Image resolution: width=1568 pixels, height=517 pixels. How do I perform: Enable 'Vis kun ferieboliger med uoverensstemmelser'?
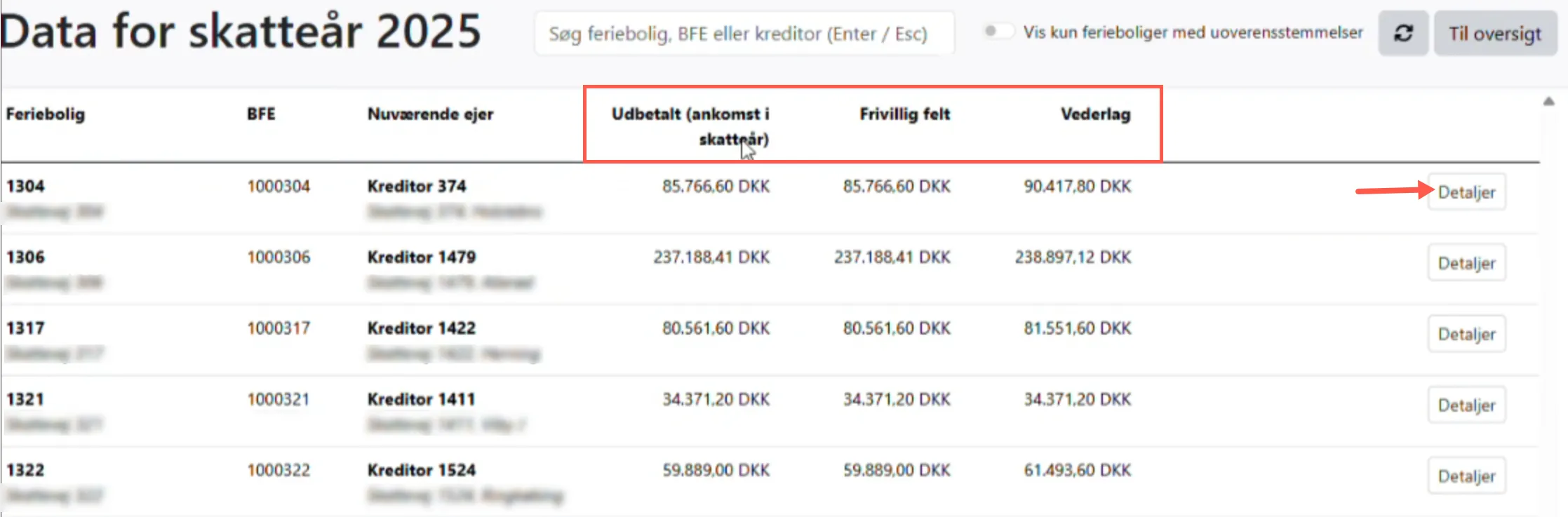click(x=999, y=31)
